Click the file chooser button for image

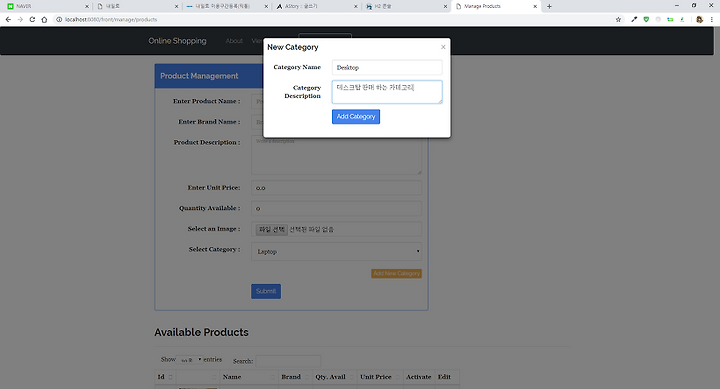click(271, 229)
